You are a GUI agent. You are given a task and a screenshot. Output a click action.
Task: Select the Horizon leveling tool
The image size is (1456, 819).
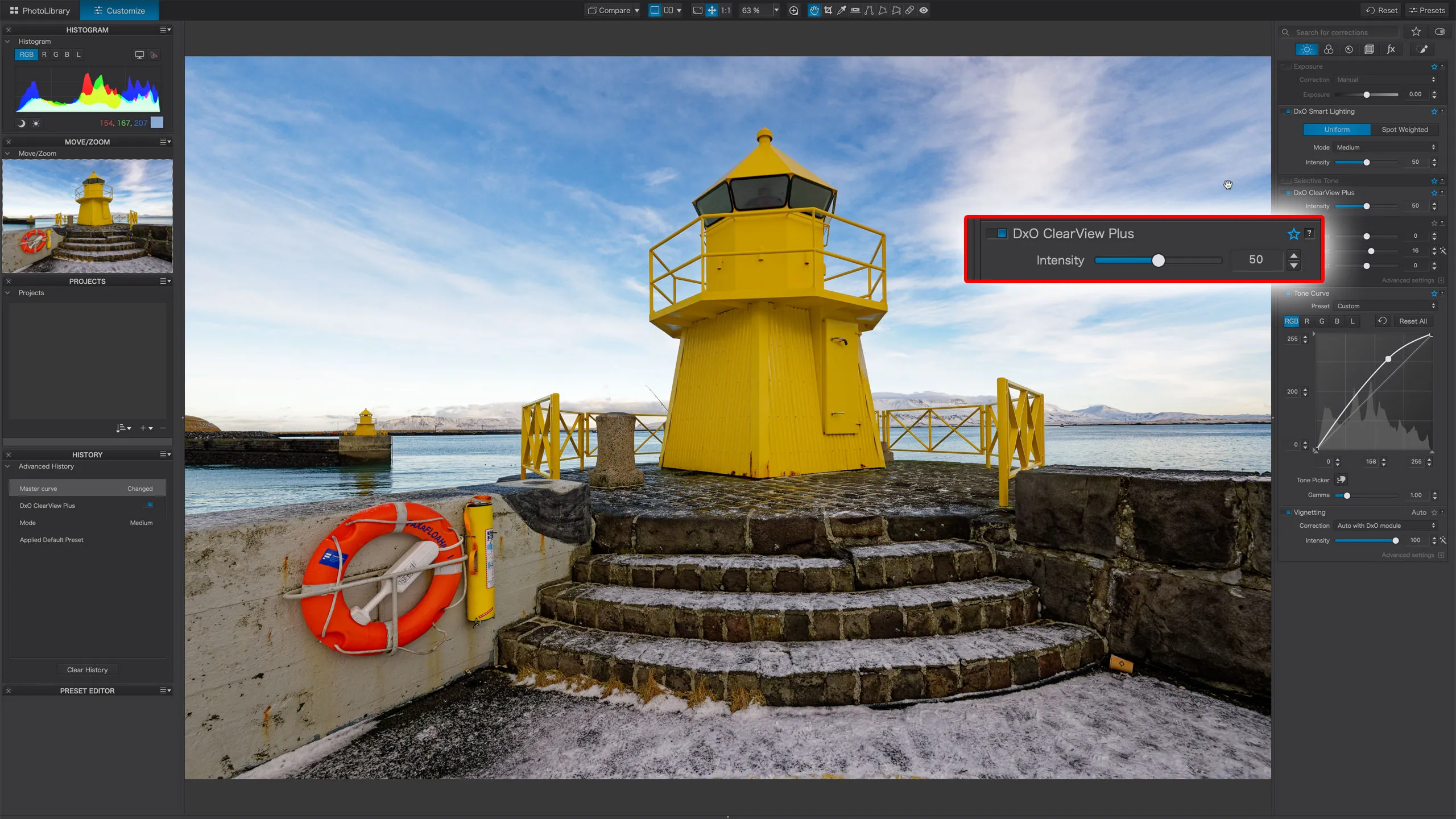coord(855,10)
